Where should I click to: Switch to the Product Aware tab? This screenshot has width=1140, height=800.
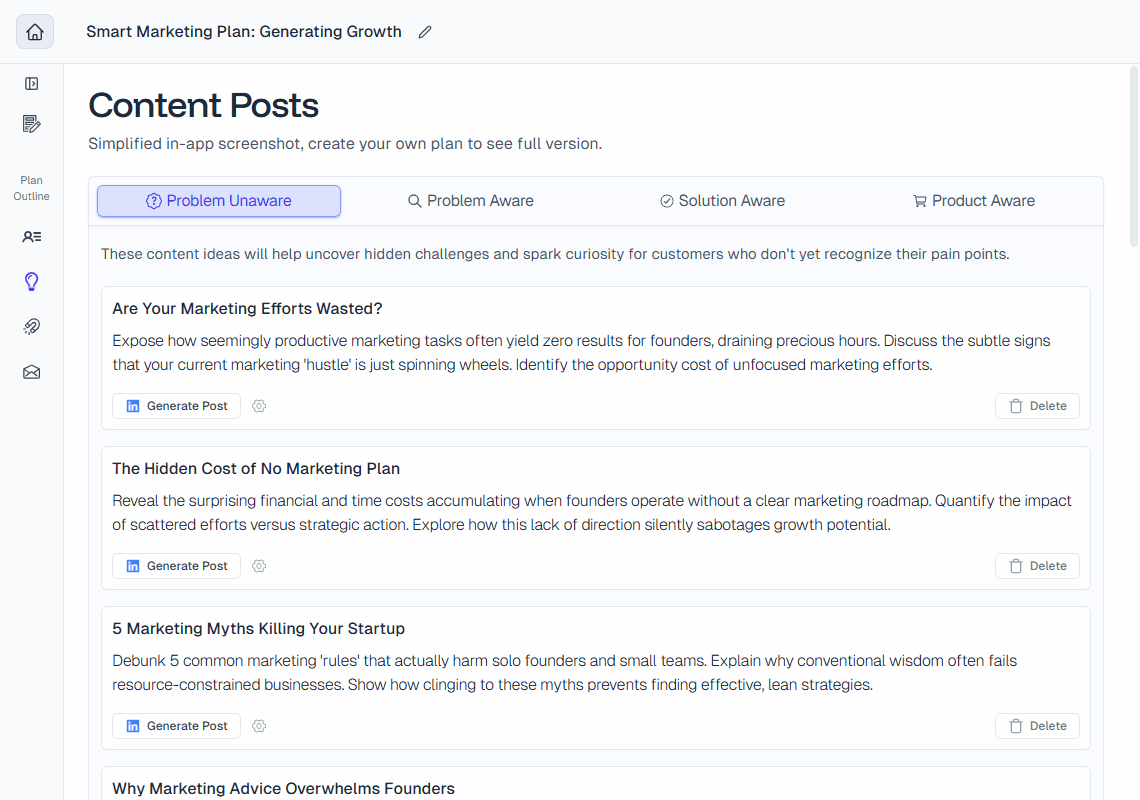coord(974,201)
